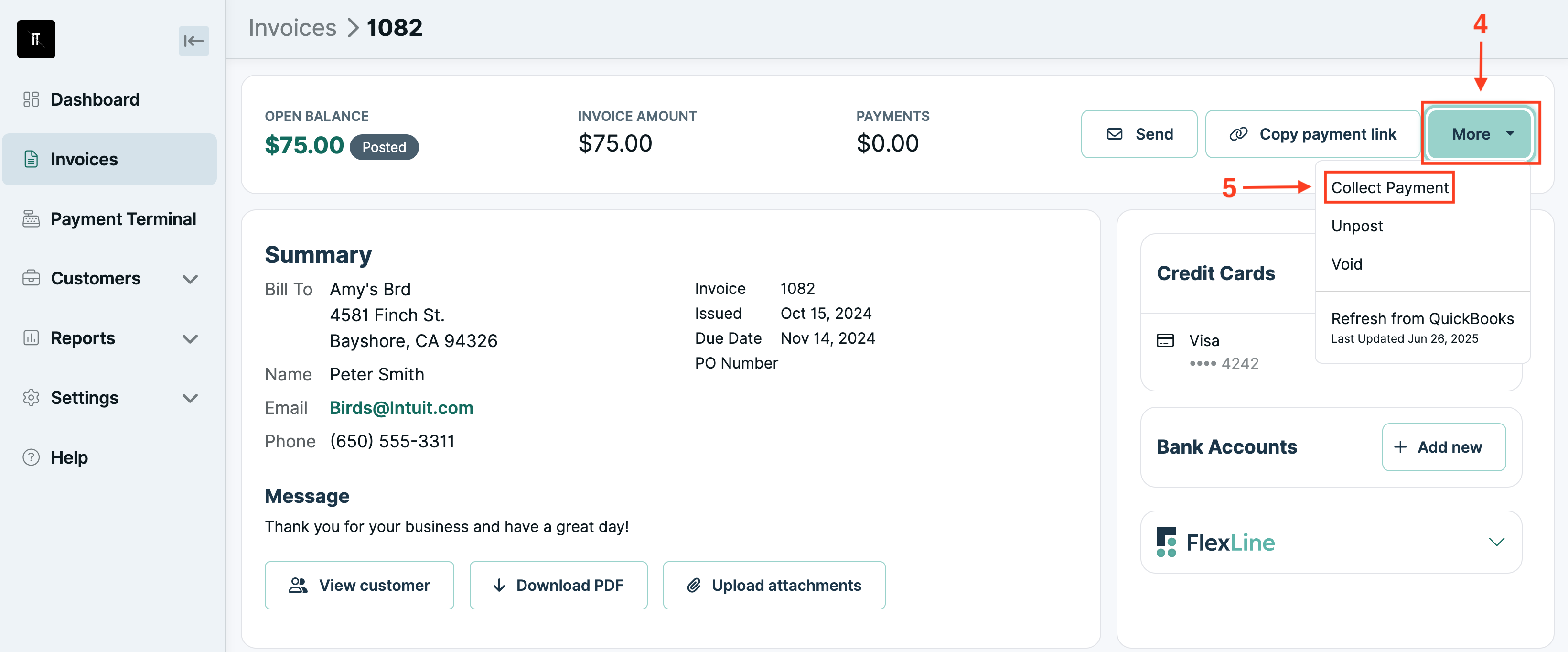This screenshot has width=1568, height=652.
Task: Choose Void from the More menu
Action: (x=1346, y=263)
